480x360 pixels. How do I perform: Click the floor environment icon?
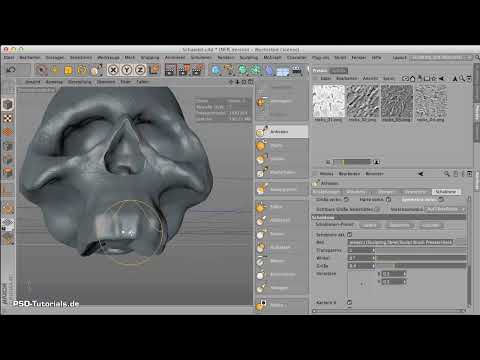tap(283, 71)
